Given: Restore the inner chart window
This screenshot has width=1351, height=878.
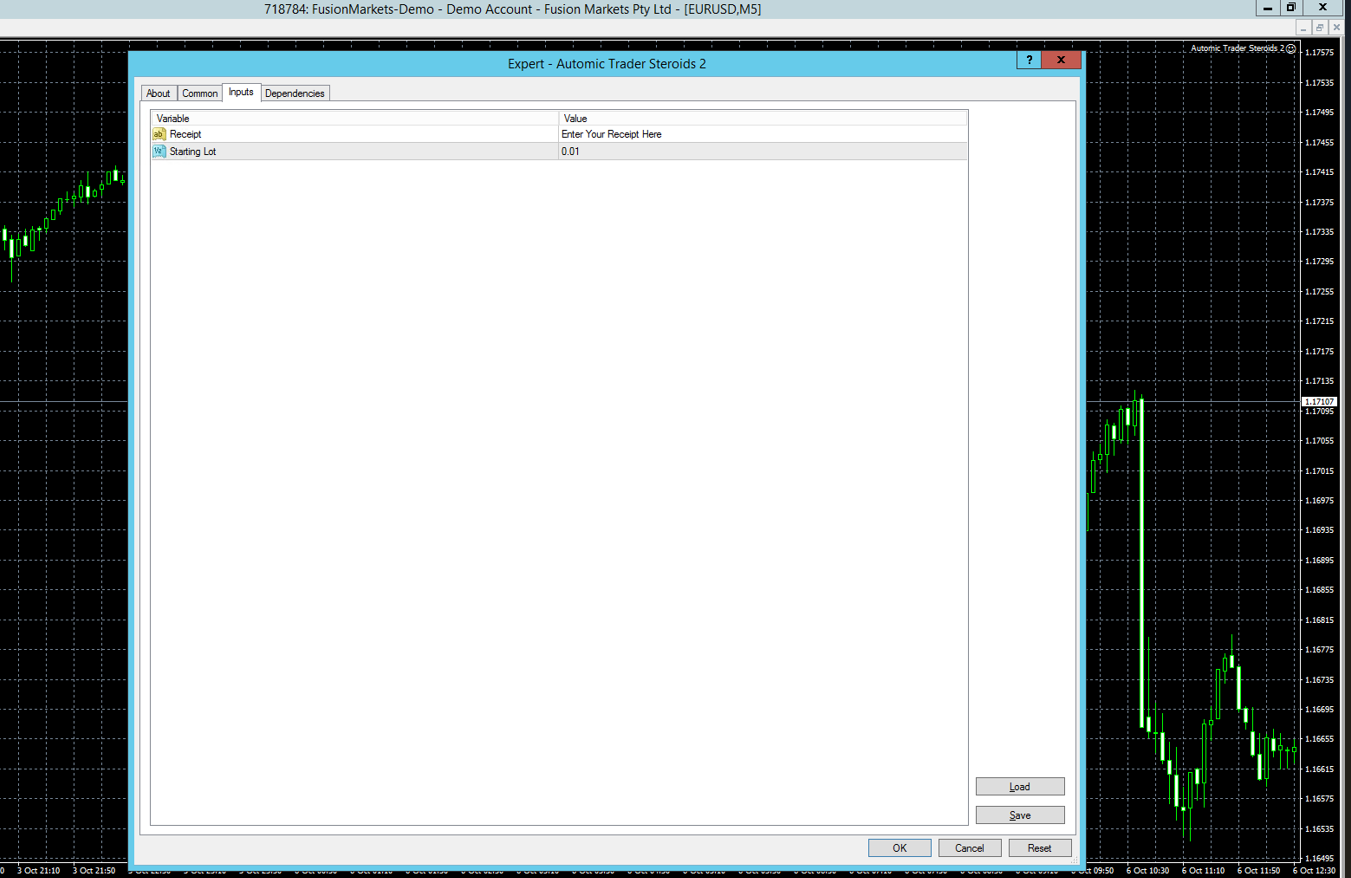Looking at the screenshot, I should coord(1319,28).
